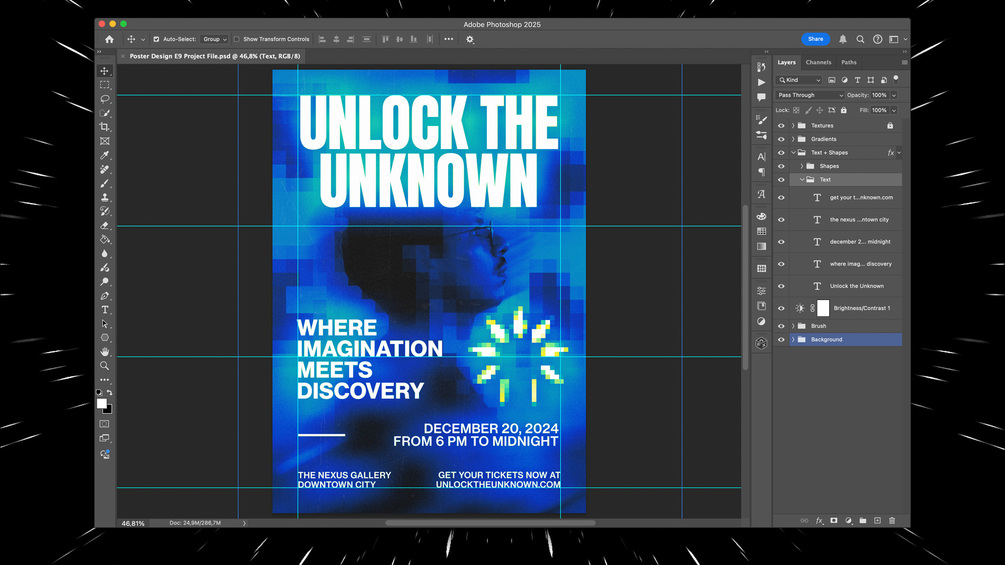
Task: Delete layer with trash icon
Action: (x=892, y=521)
